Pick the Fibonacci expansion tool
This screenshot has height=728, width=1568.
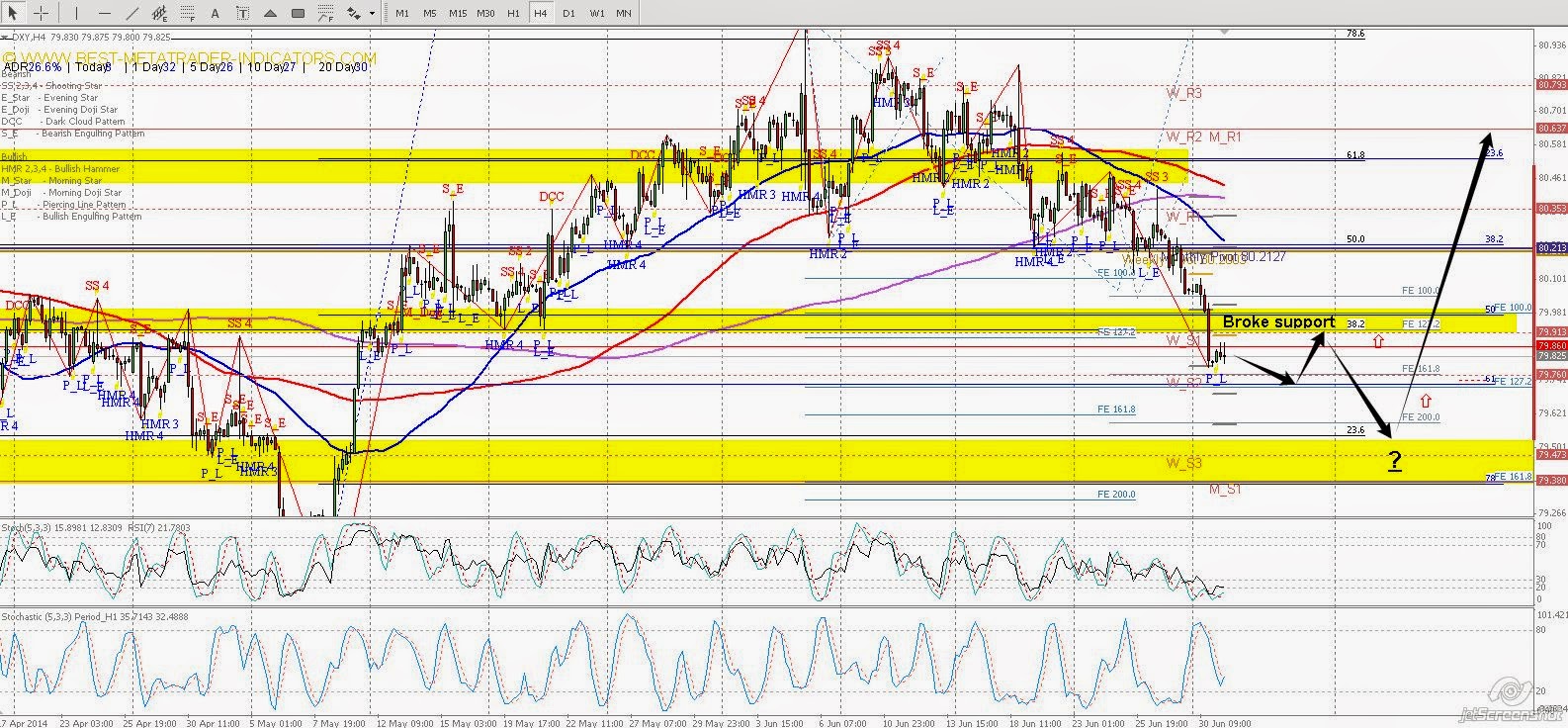(325, 13)
